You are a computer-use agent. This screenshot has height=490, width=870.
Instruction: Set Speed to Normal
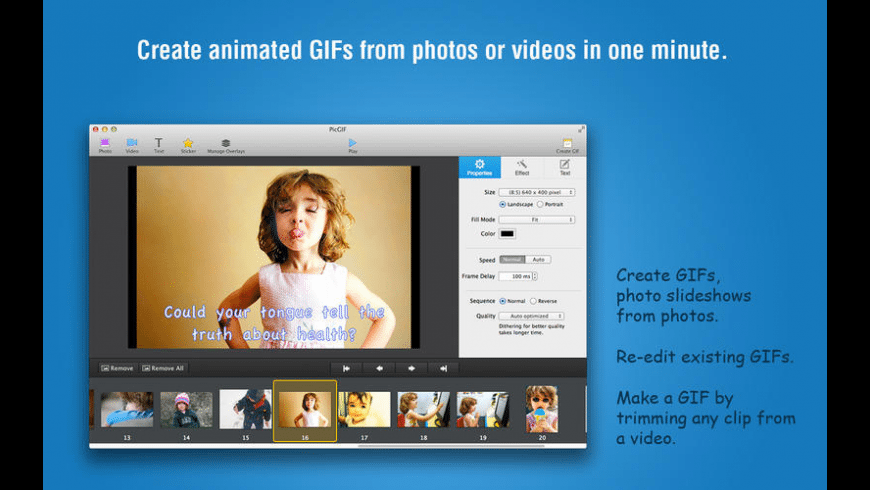click(x=512, y=260)
